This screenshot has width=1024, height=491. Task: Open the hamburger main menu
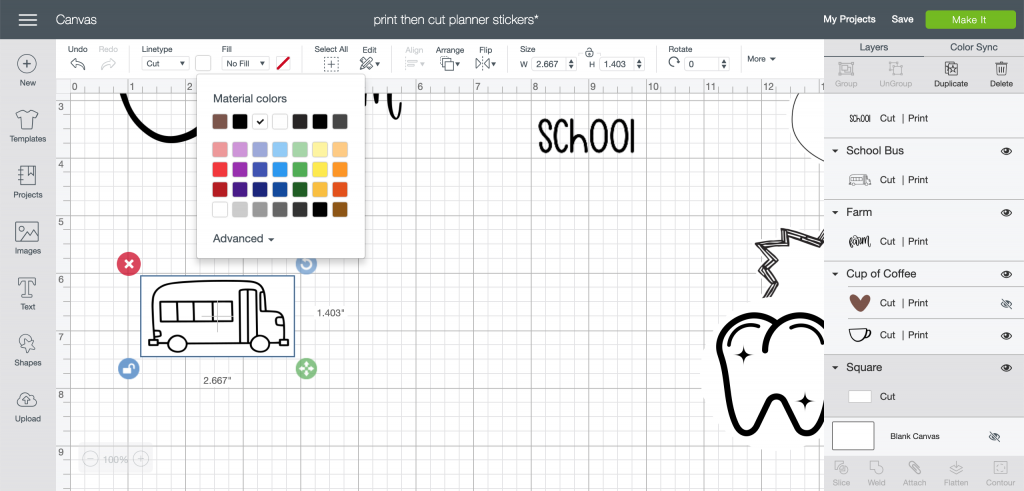coord(27,20)
